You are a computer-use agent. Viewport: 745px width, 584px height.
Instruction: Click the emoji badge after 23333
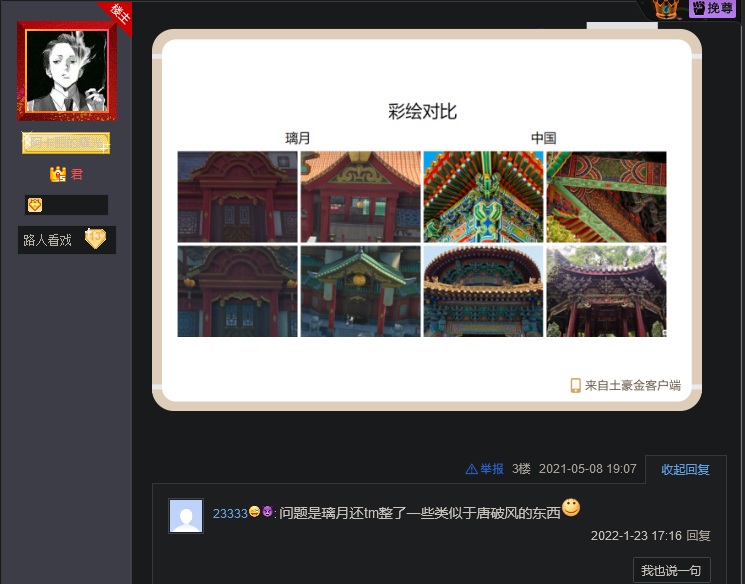pyautogui.click(x=261, y=513)
